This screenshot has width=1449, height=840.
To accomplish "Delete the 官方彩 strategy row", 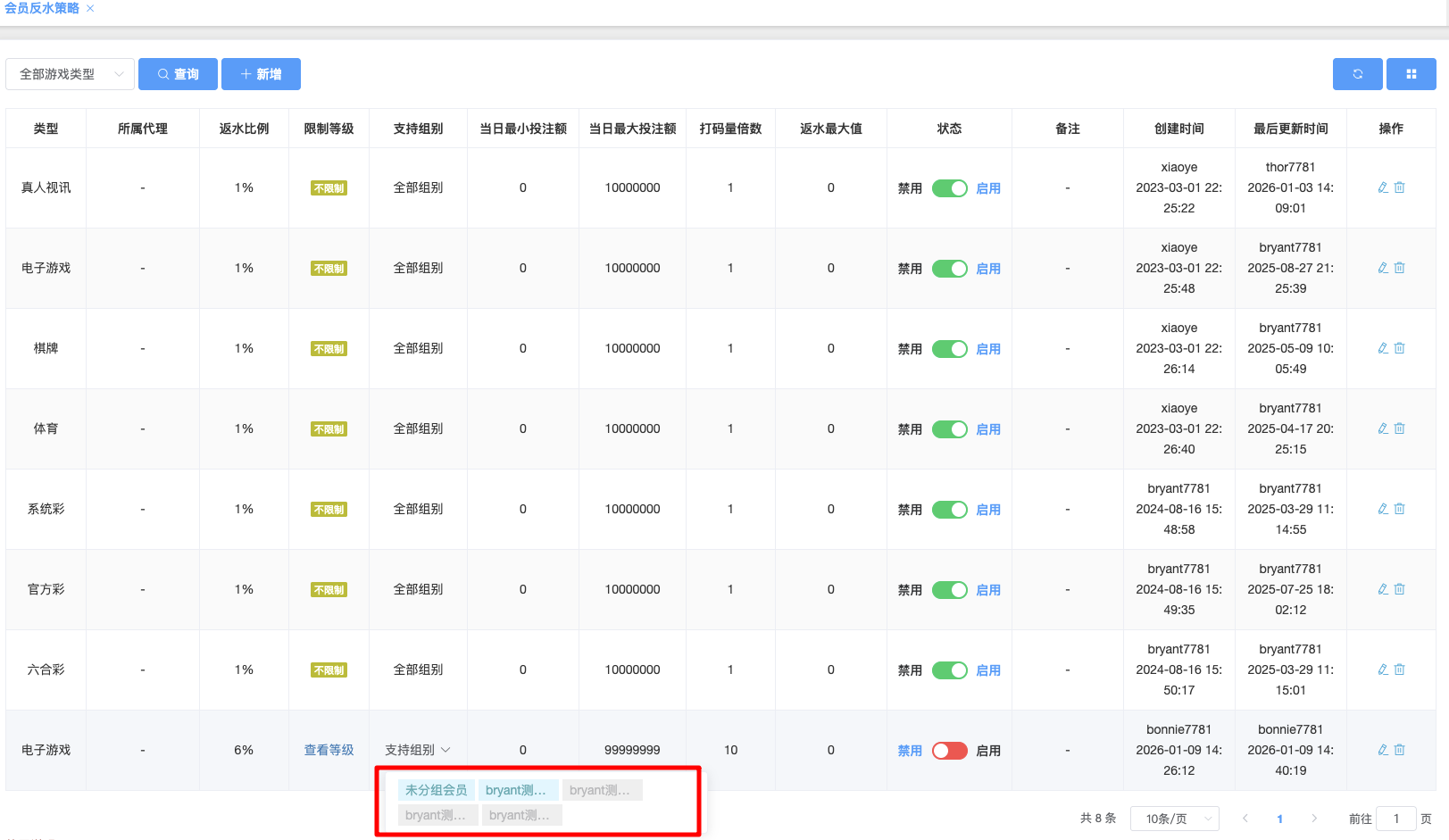I will pos(1400,589).
